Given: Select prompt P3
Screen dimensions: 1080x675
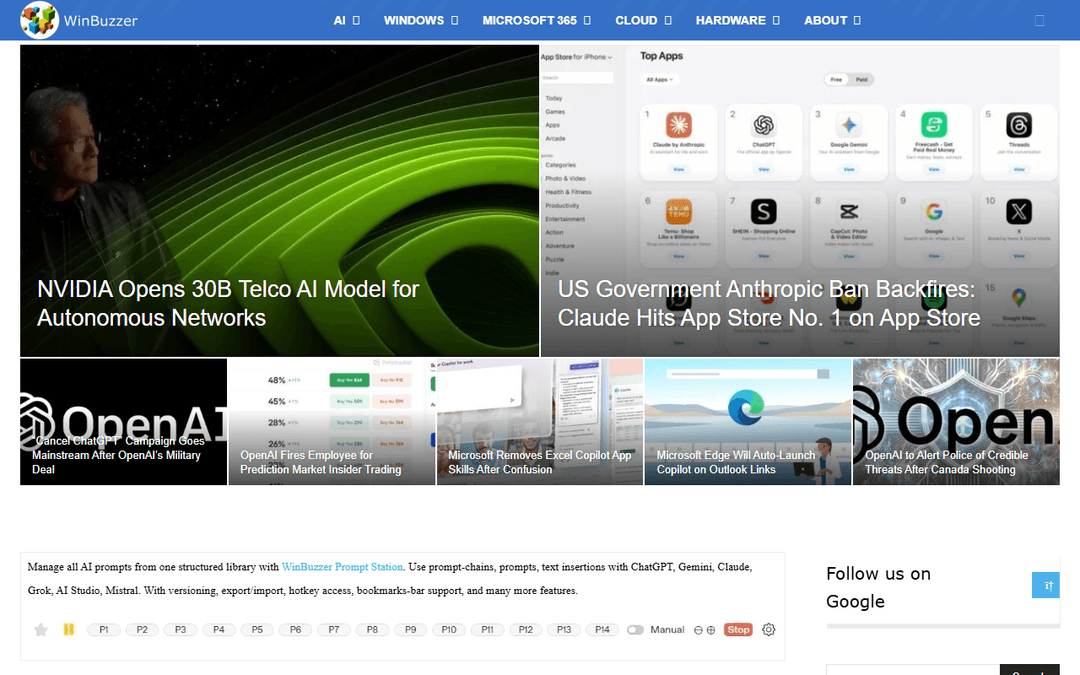Looking at the screenshot, I should point(180,630).
